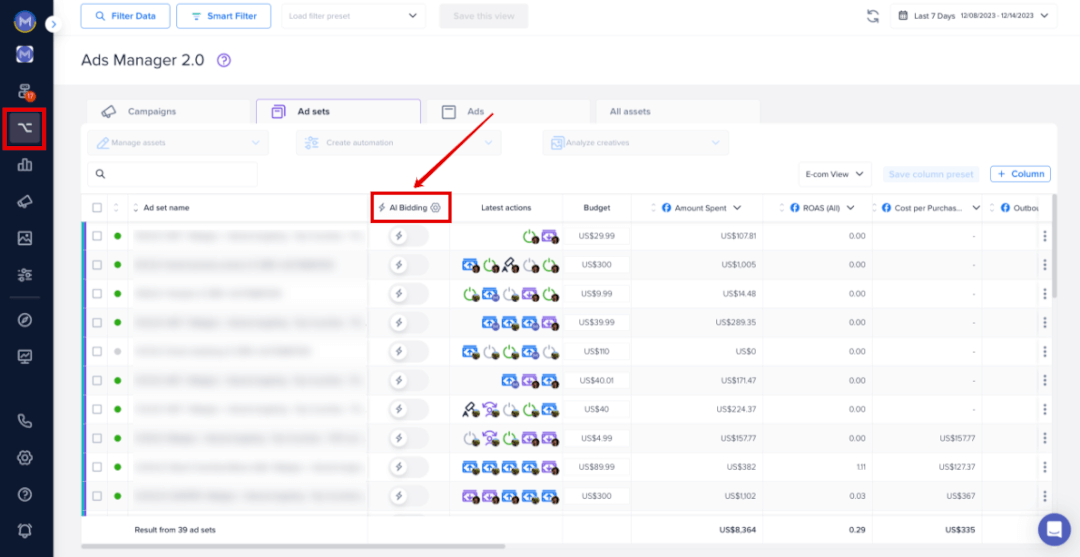Open three-dot menu for the US$110 budget row
Image resolution: width=1080 pixels, height=557 pixels.
point(1045,351)
